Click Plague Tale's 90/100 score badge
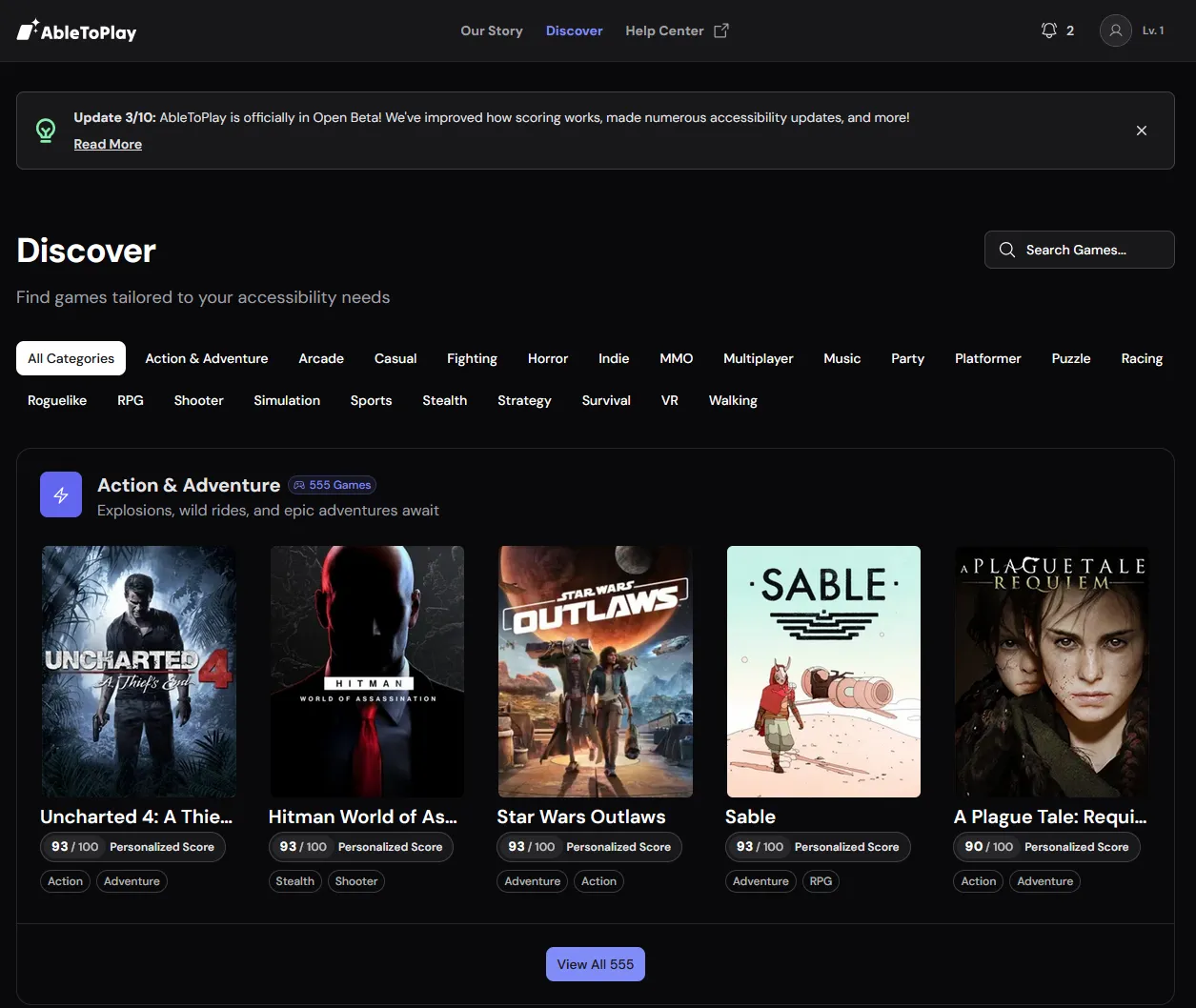Screen dimensions: 1196x1008 tap(1046, 847)
